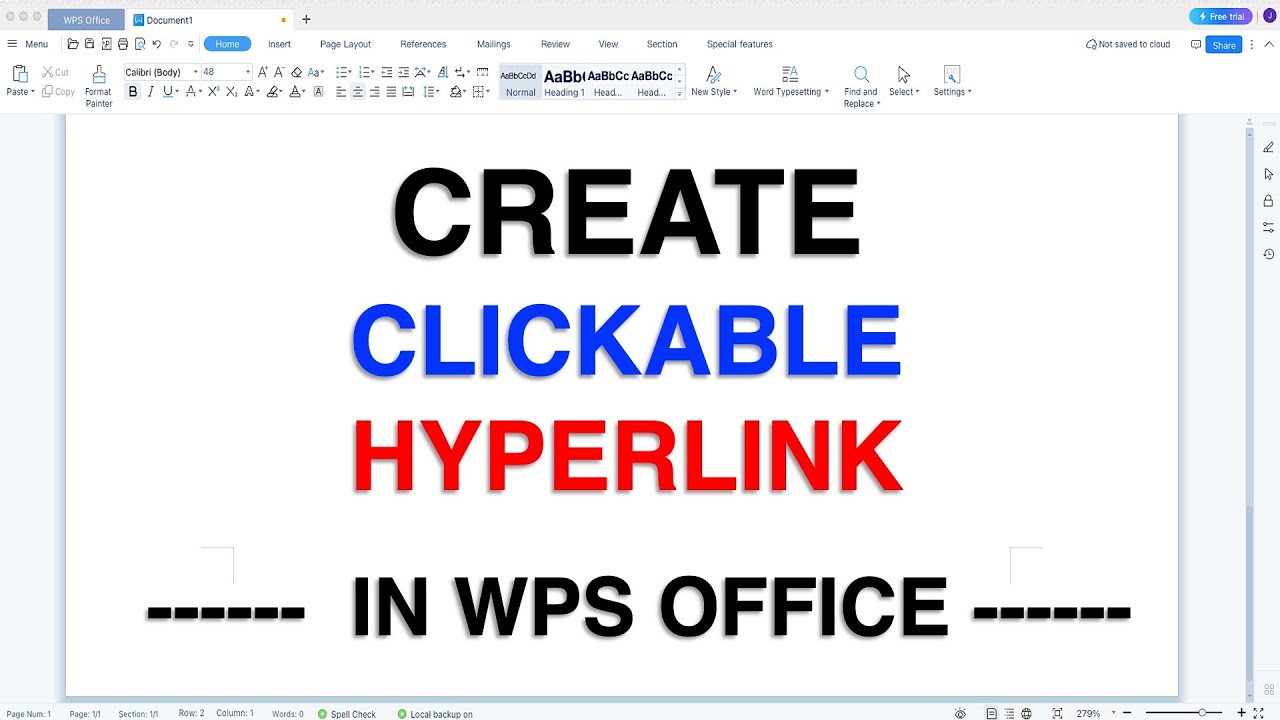This screenshot has height=720, width=1280.
Task: Open the References tab
Action: pos(423,44)
